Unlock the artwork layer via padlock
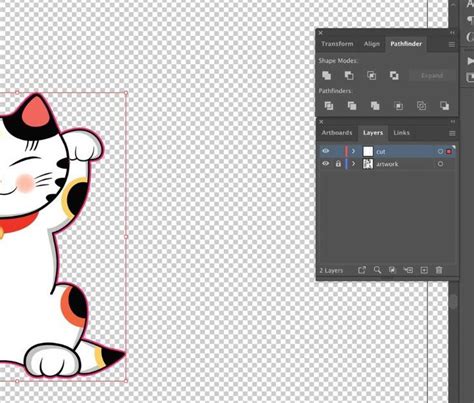Screen dimensions: 474x403 pyautogui.click(x=338, y=164)
